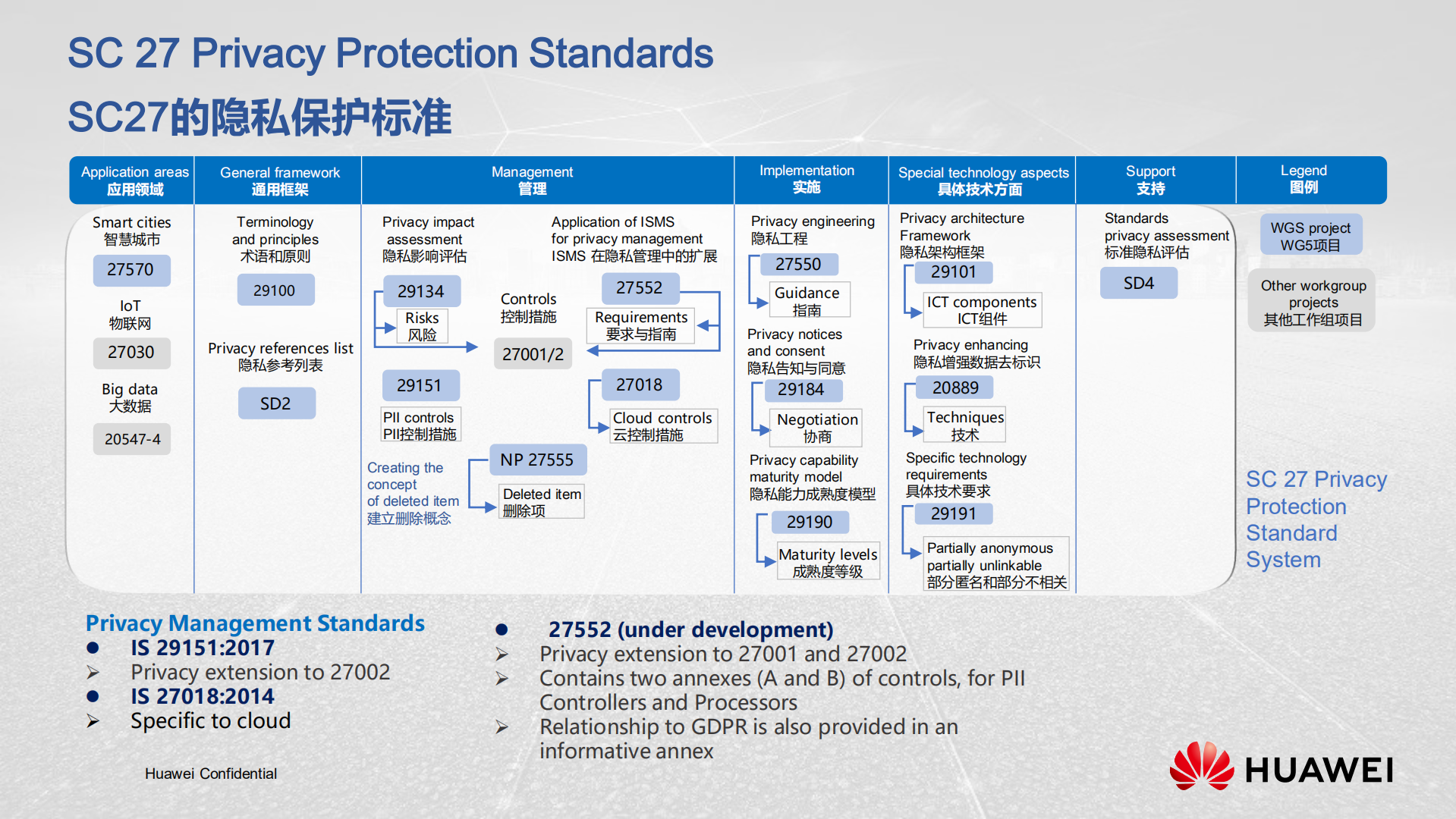Screen dimensions: 1456x819
Task: Click the Cloud controls box
Action: coord(662,426)
